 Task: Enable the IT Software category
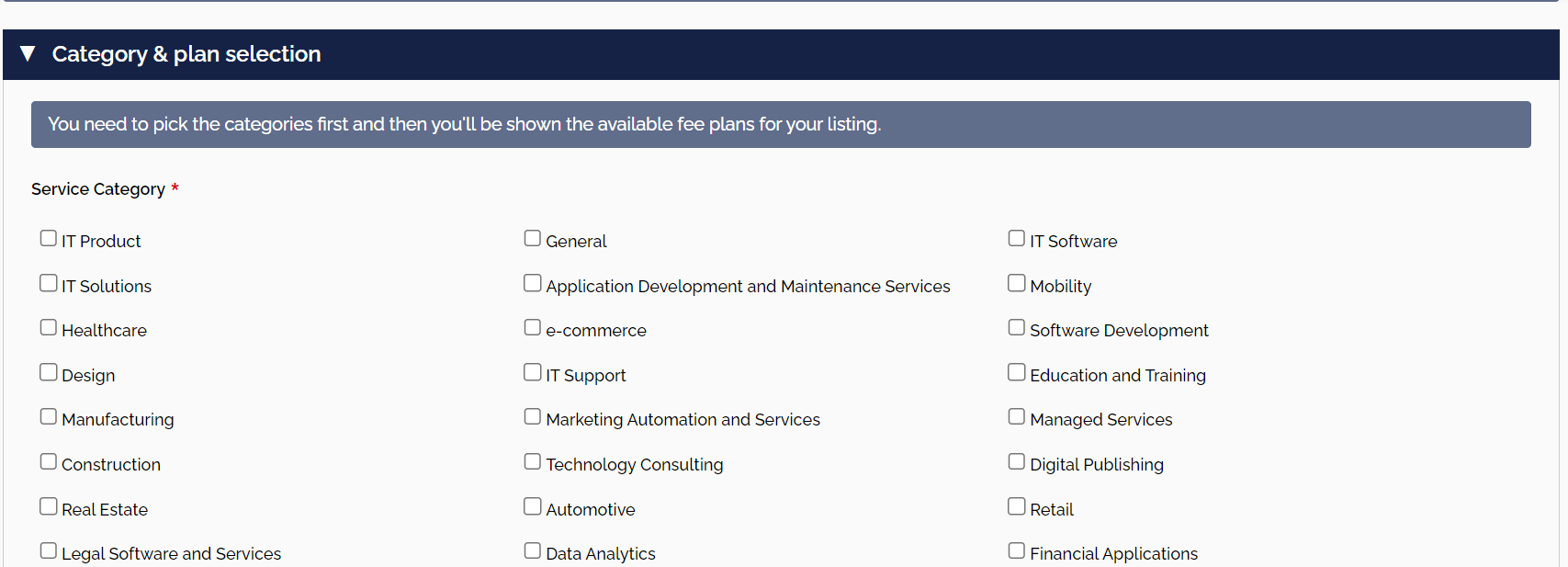point(1017,239)
